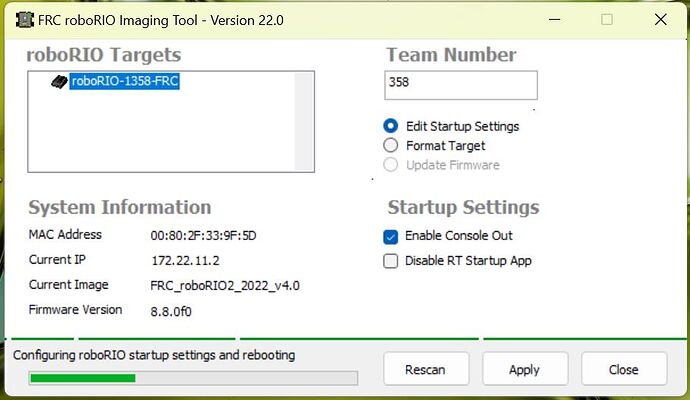Click Current IP value 172.22.11.2
Screen dimensions: 690x400
point(185,261)
